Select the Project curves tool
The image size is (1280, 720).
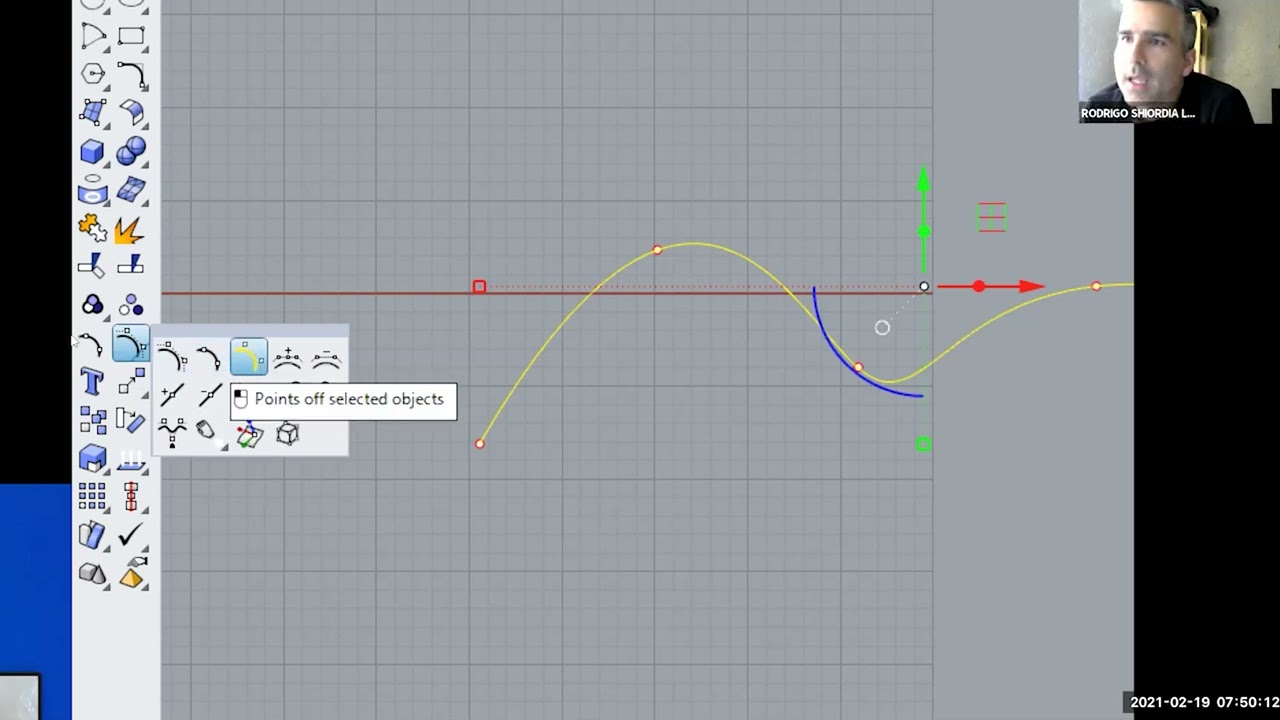(x=93, y=190)
